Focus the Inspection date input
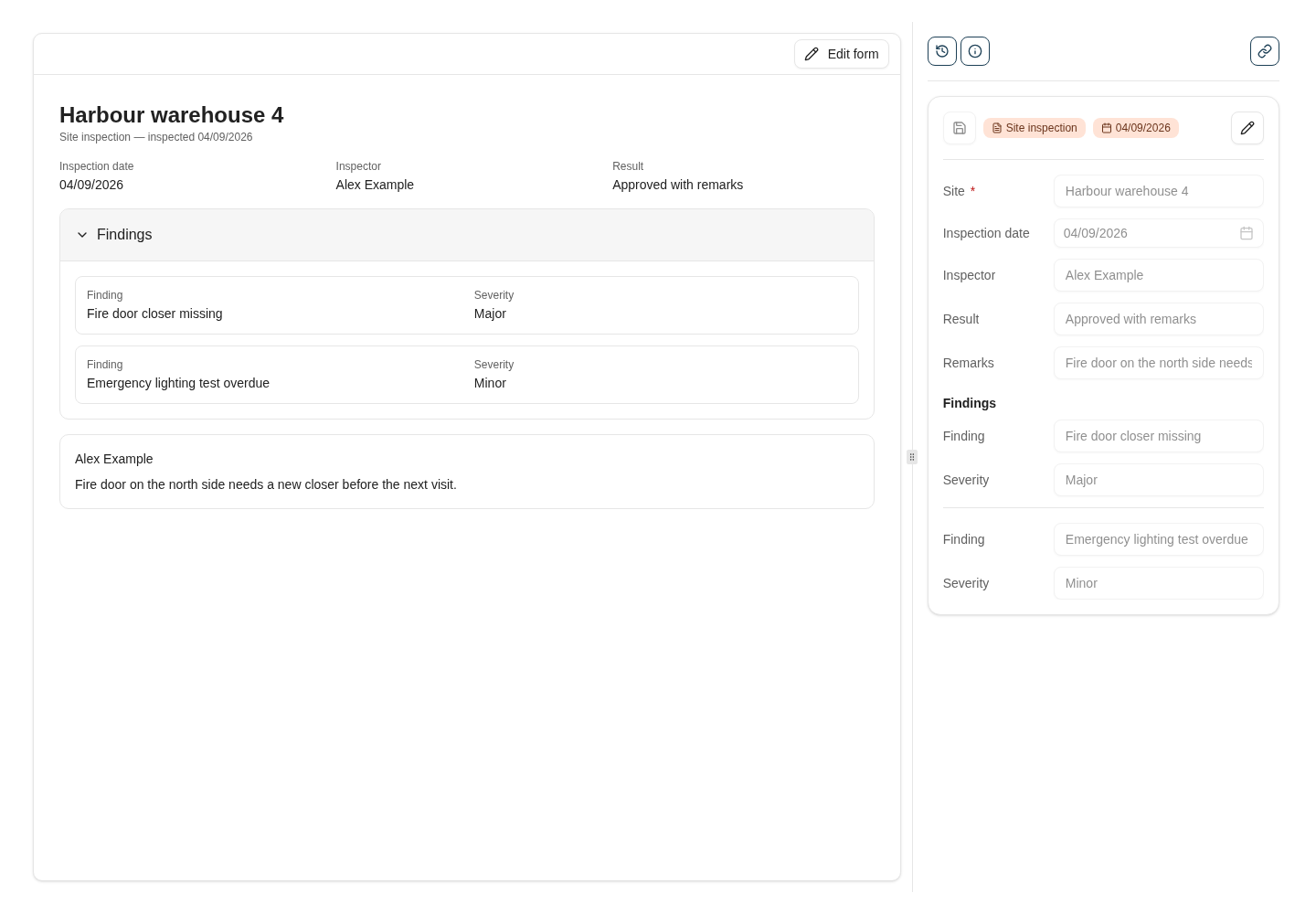This screenshot has height=914, width=1316. pos(1158,233)
